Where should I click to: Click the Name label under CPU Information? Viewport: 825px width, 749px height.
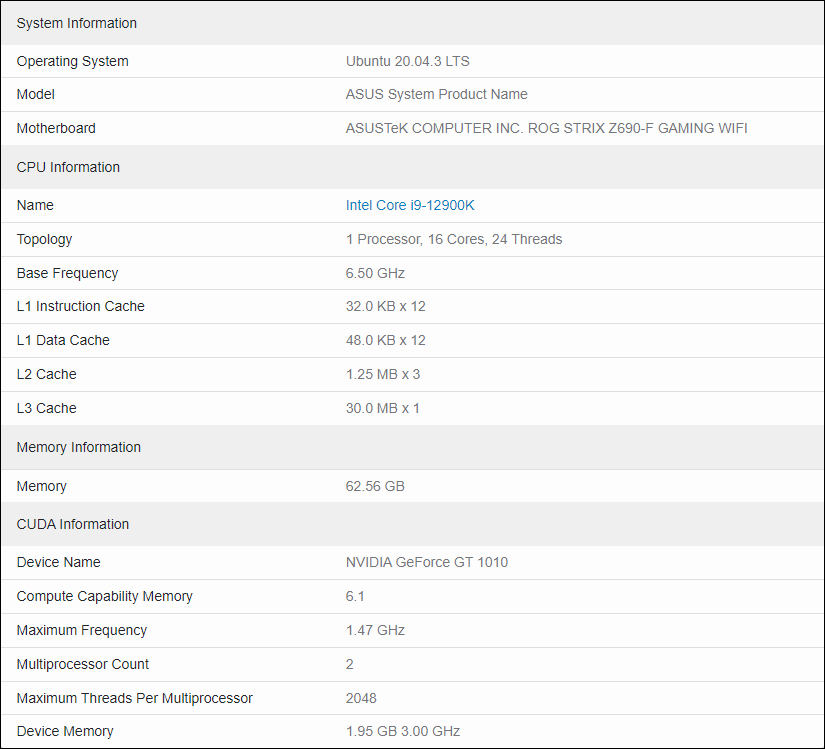(x=35, y=205)
